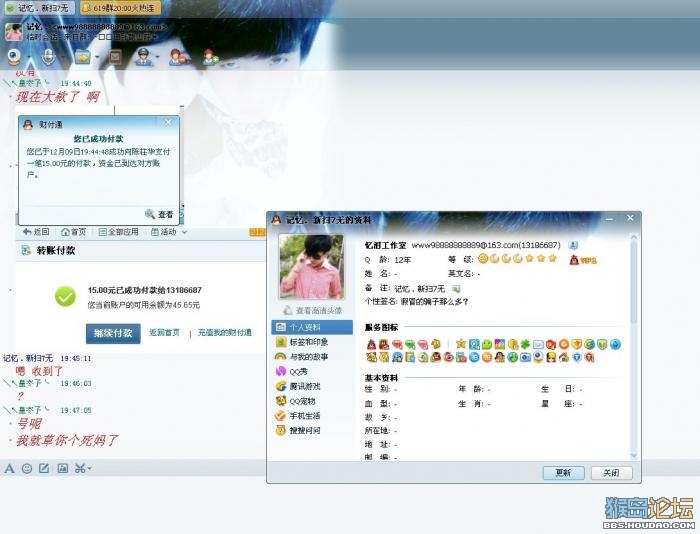The width and height of the screenshot is (700, 534).
Task: Expand the report icon dropdown arrow
Action: pyautogui.click(x=158, y=58)
